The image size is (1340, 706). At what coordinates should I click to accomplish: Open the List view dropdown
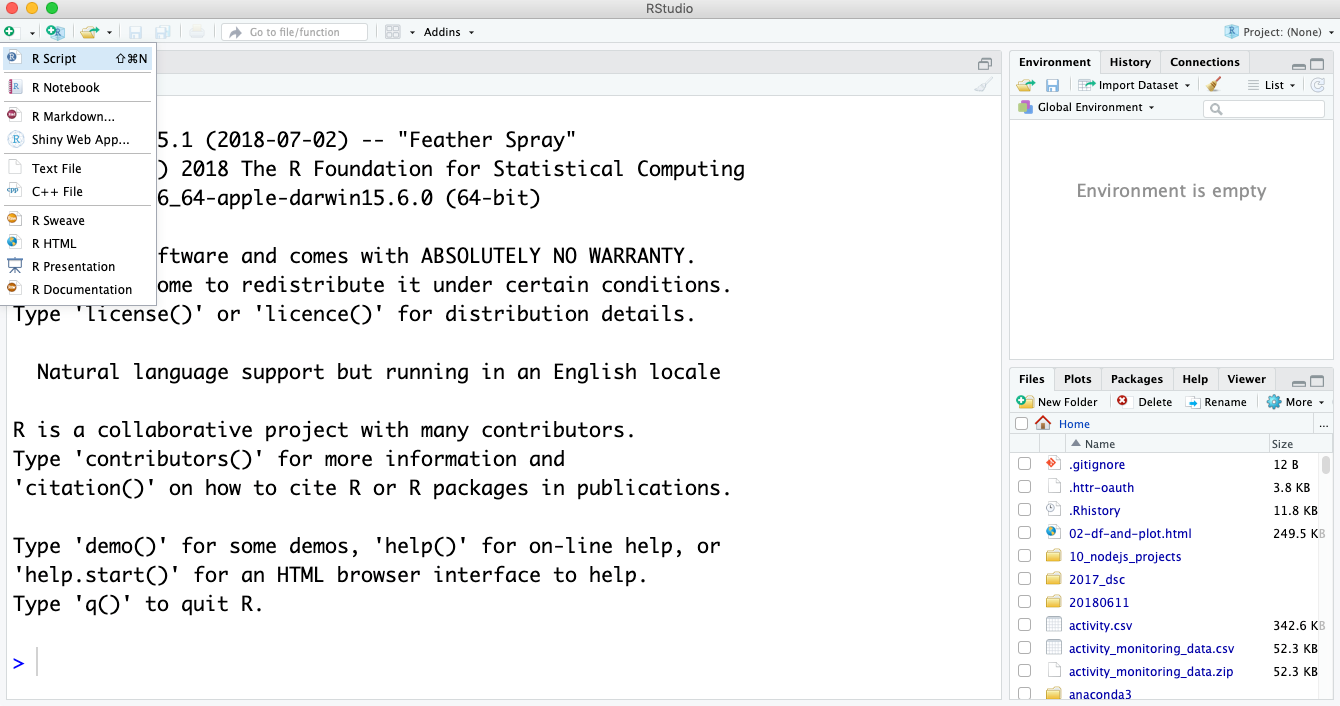(x=1272, y=85)
